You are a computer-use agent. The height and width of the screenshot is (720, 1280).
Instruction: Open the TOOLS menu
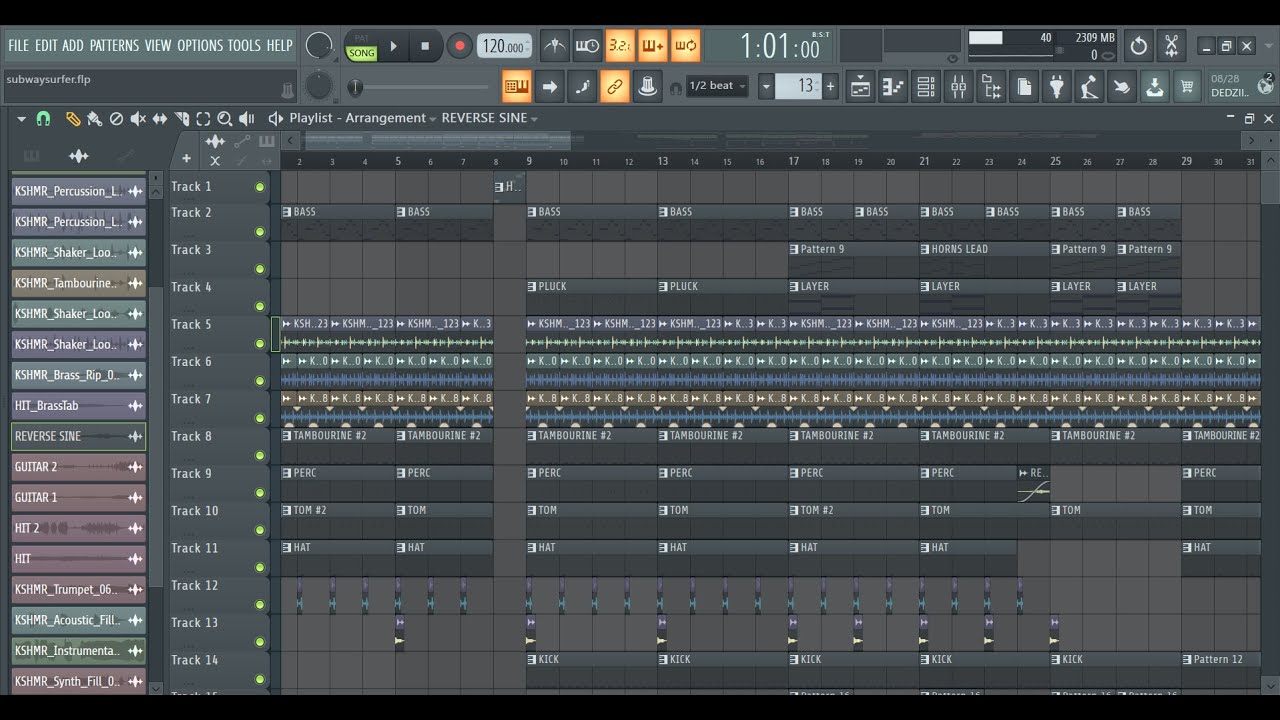pyautogui.click(x=244, y=45)
